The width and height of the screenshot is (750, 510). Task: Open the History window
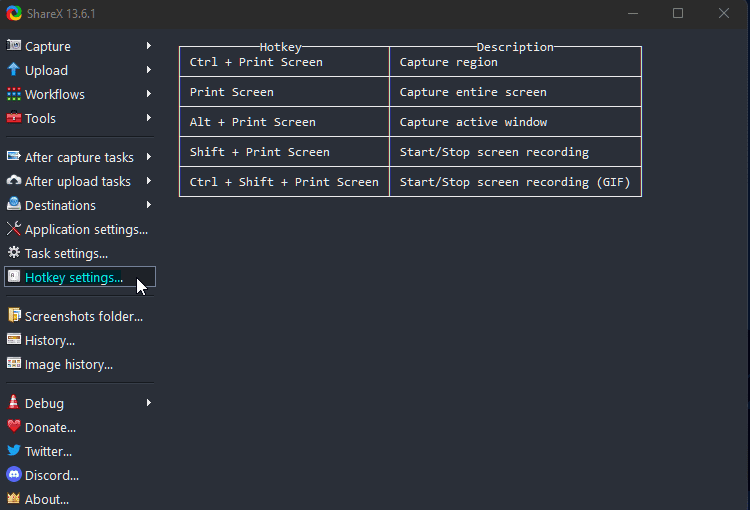(79, 340)
